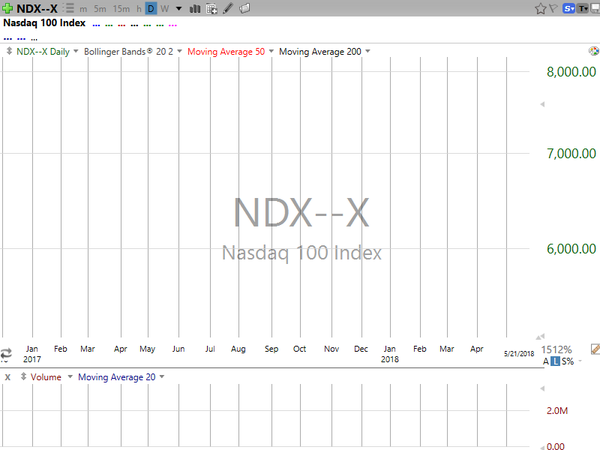Screen dimensions: 600x450
Task: Switch to the 15m timeframe
Action: tap(121, 8)
